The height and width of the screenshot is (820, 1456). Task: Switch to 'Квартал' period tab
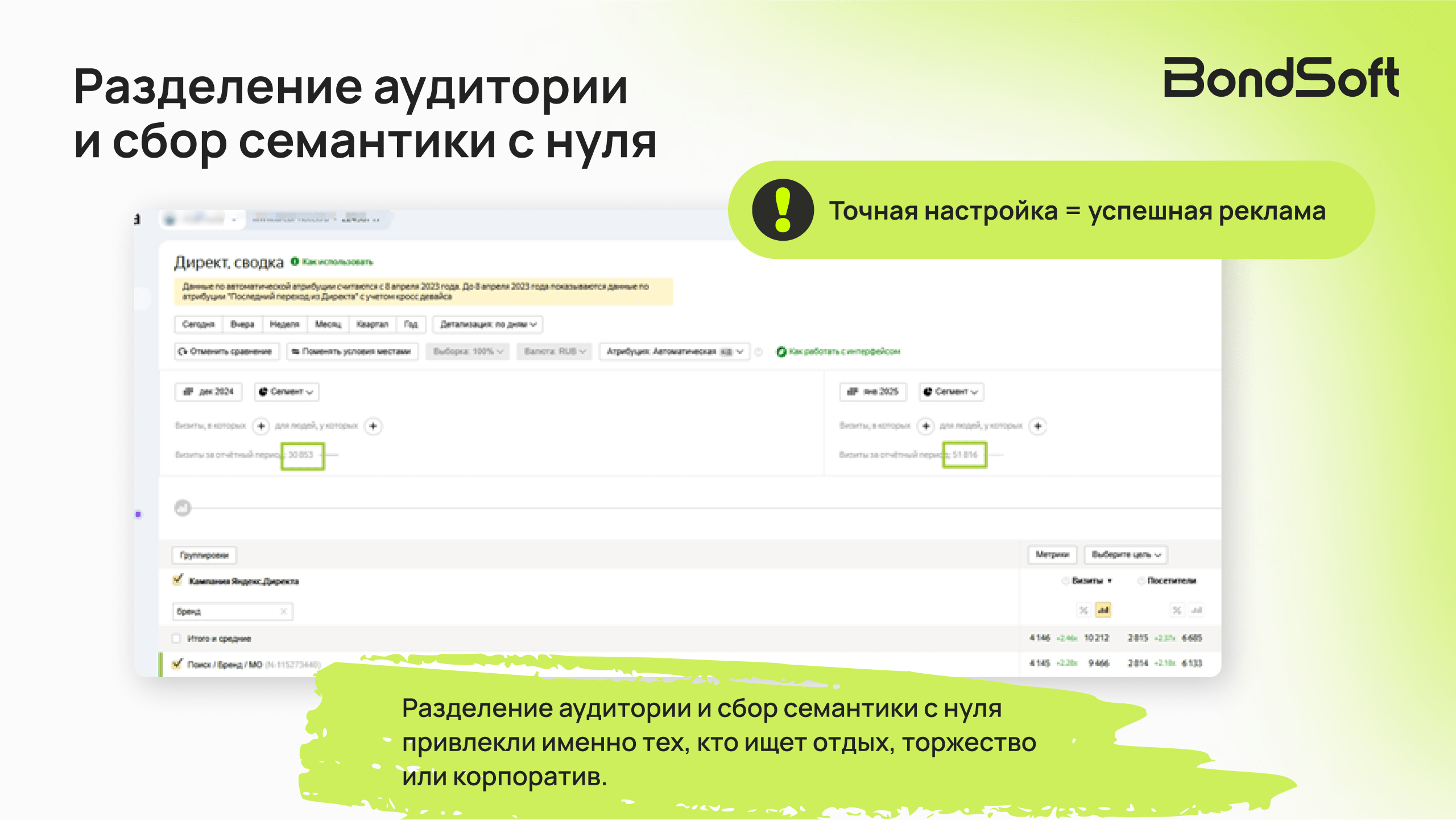pos(372,324)
